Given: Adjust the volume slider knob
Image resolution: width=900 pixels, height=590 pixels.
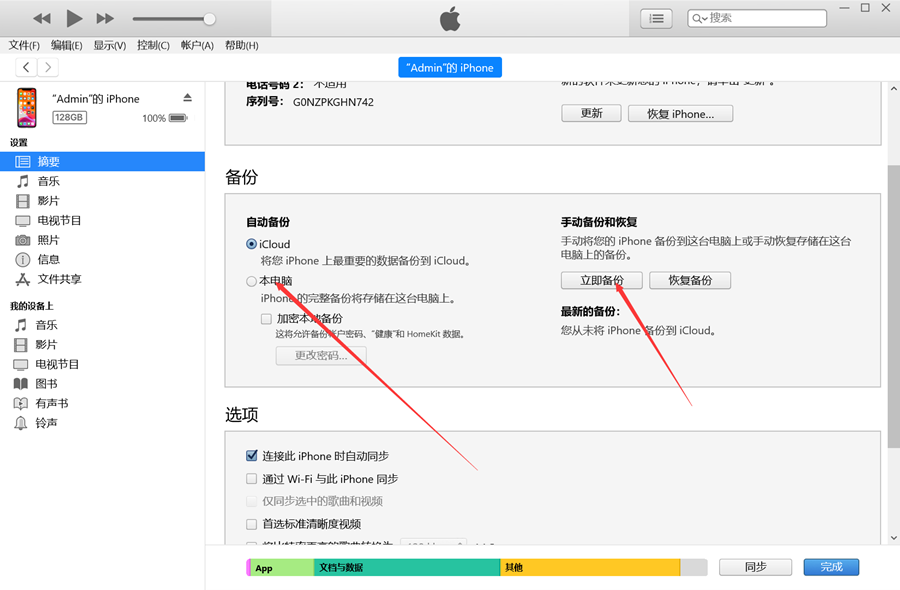Looking at the screenshot, I should pyautogui.click(x=210, y=19).
